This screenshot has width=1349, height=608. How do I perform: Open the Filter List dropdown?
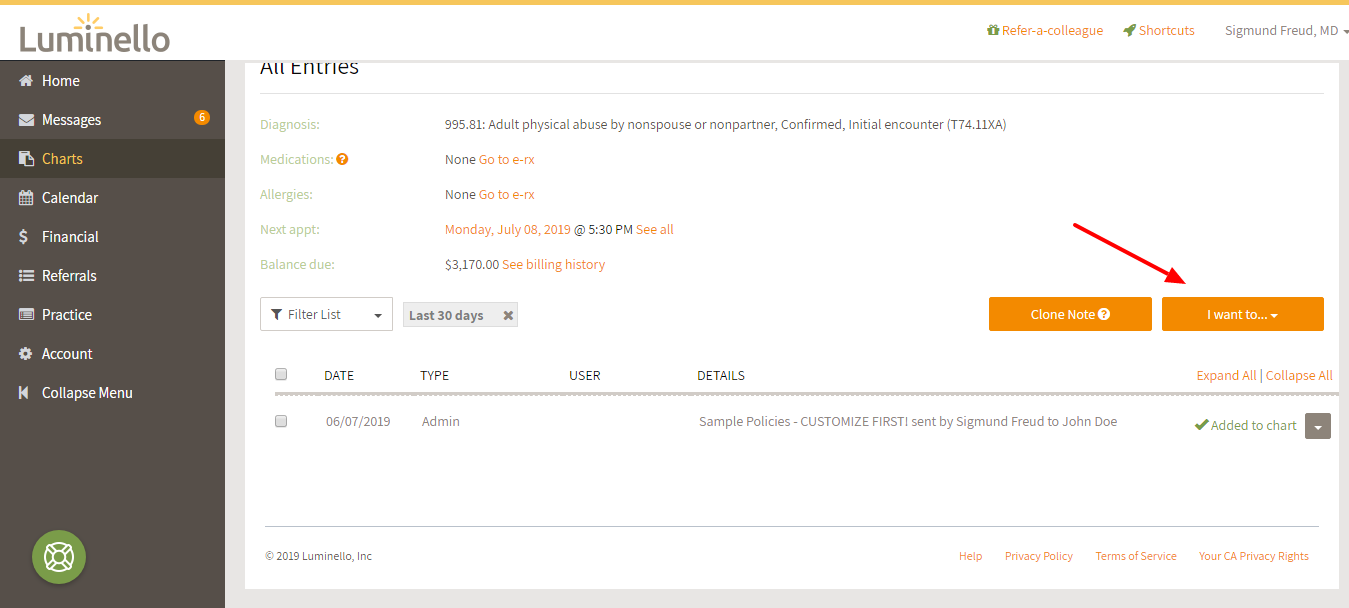click(326, 314)
